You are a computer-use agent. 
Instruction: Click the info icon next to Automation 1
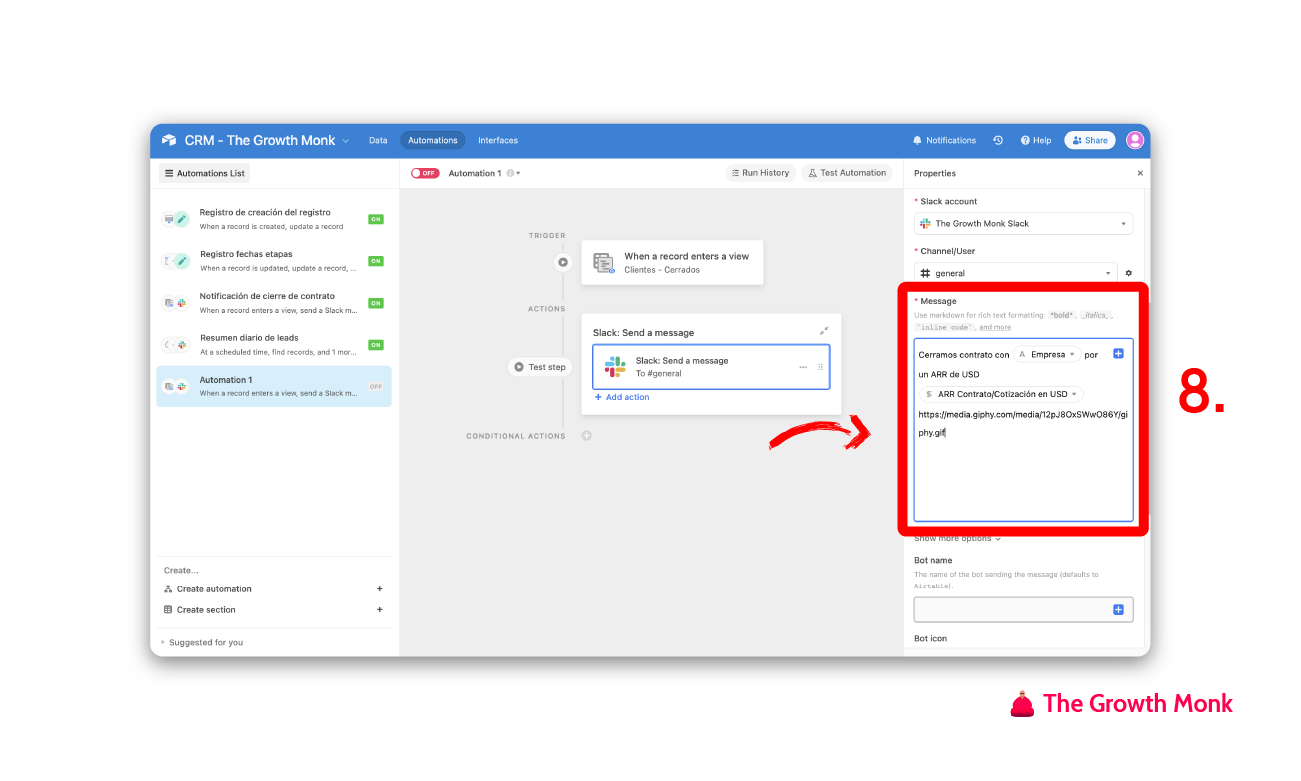click(x=510, y=173)
